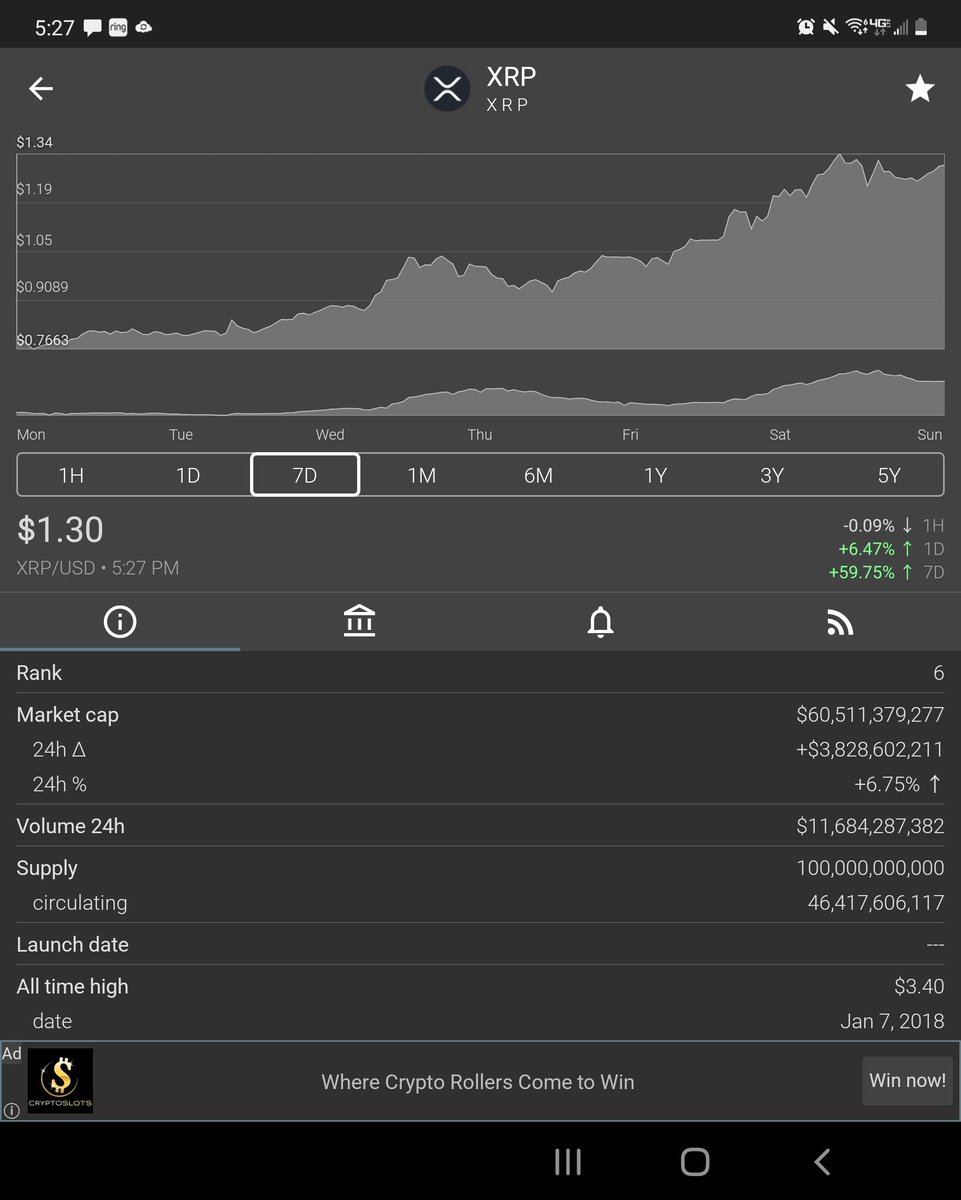View XRP news feed via RSS icon
The height and width of the screenshot is (1200, 961).
point(840,621)
